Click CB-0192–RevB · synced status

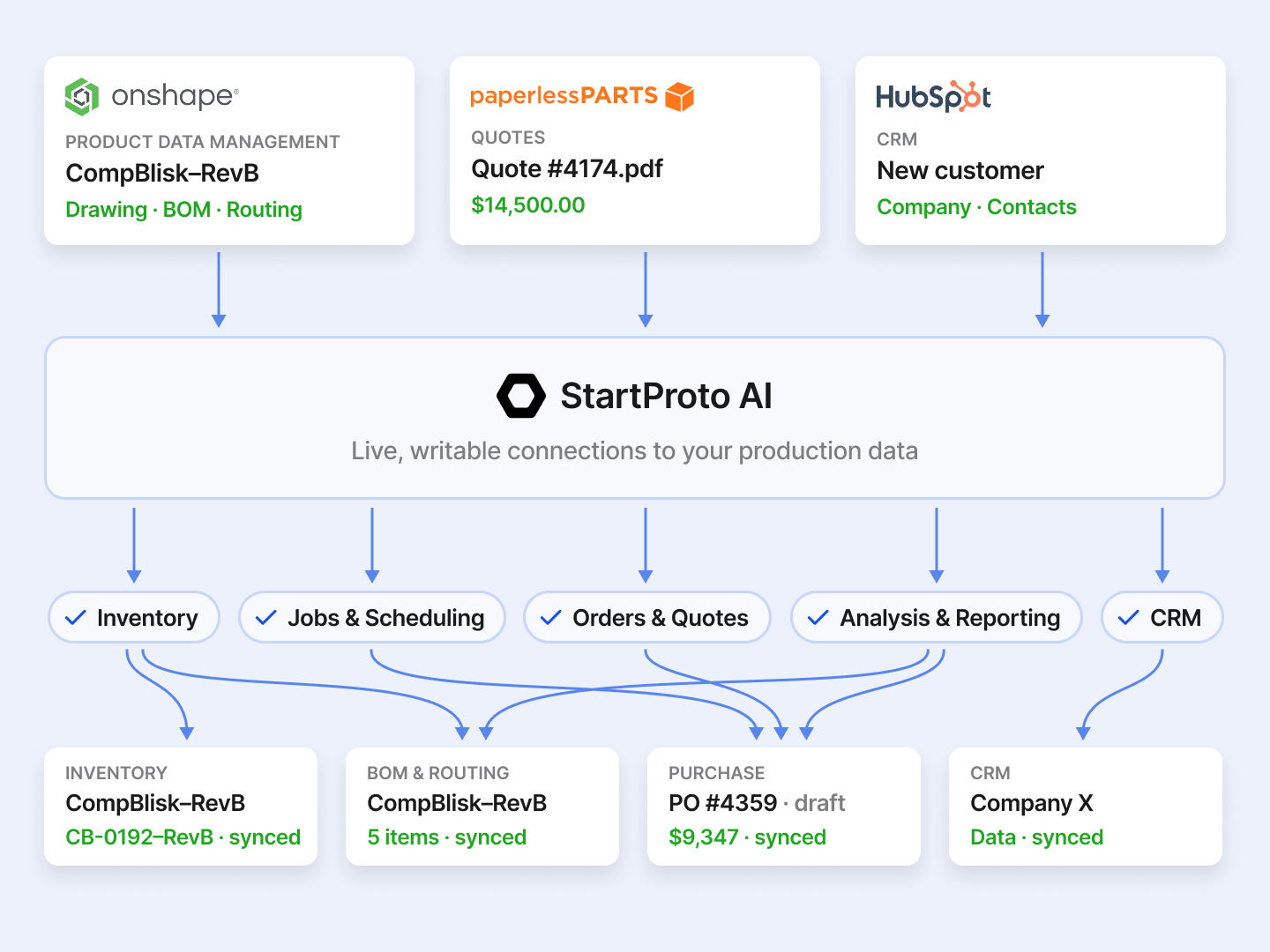click(x=183, y=837)
